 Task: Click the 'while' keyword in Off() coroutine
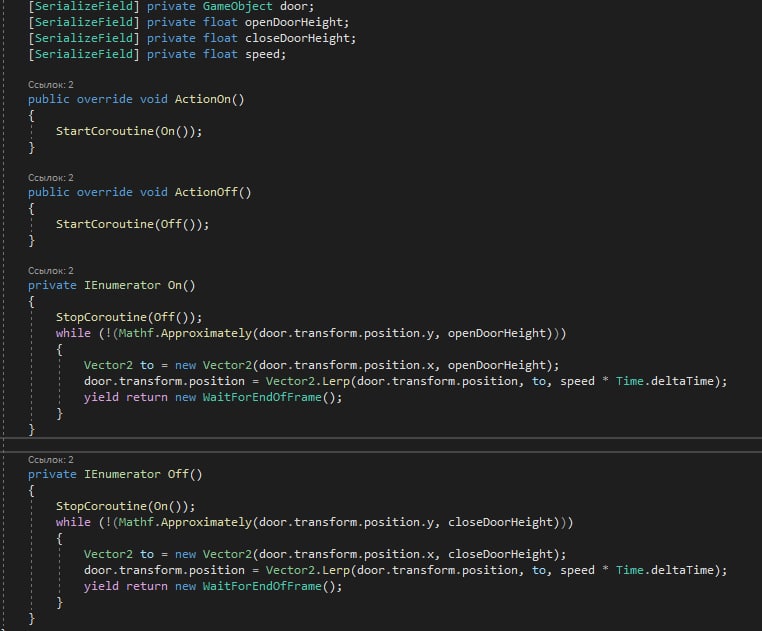(x=73, y=522)
